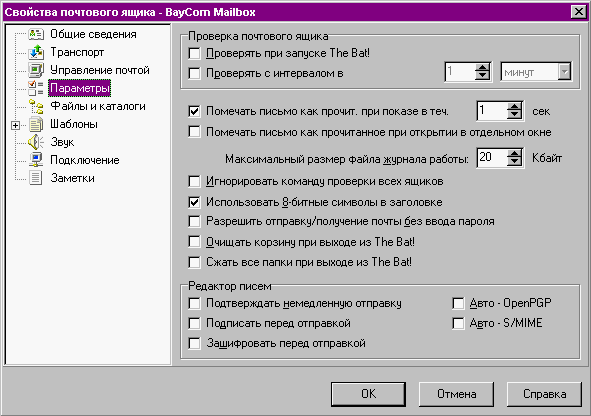Open the Звук section label in tree
Viewport: 591px width, 416px height.
click(x=63, y=142)
